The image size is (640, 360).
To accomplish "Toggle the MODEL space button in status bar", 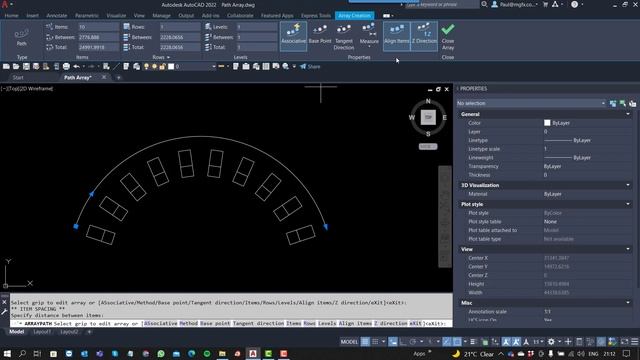I will [349, 342].
